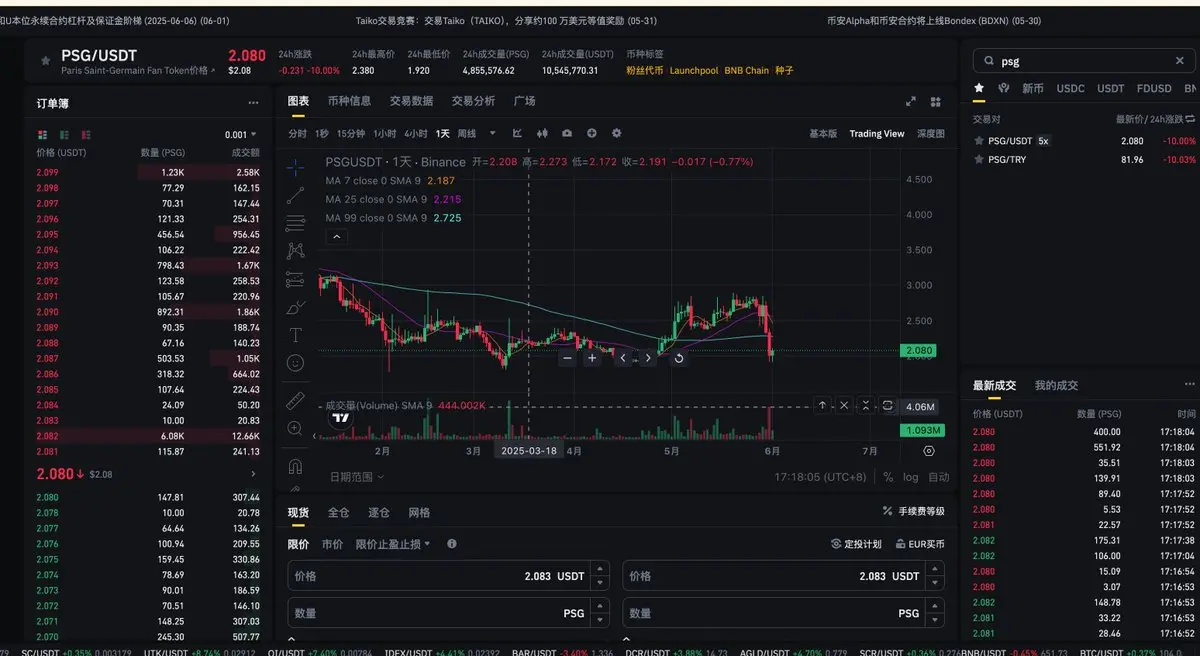
Task: Favorite the PSG/USDT pair header star
Action: 45,61
